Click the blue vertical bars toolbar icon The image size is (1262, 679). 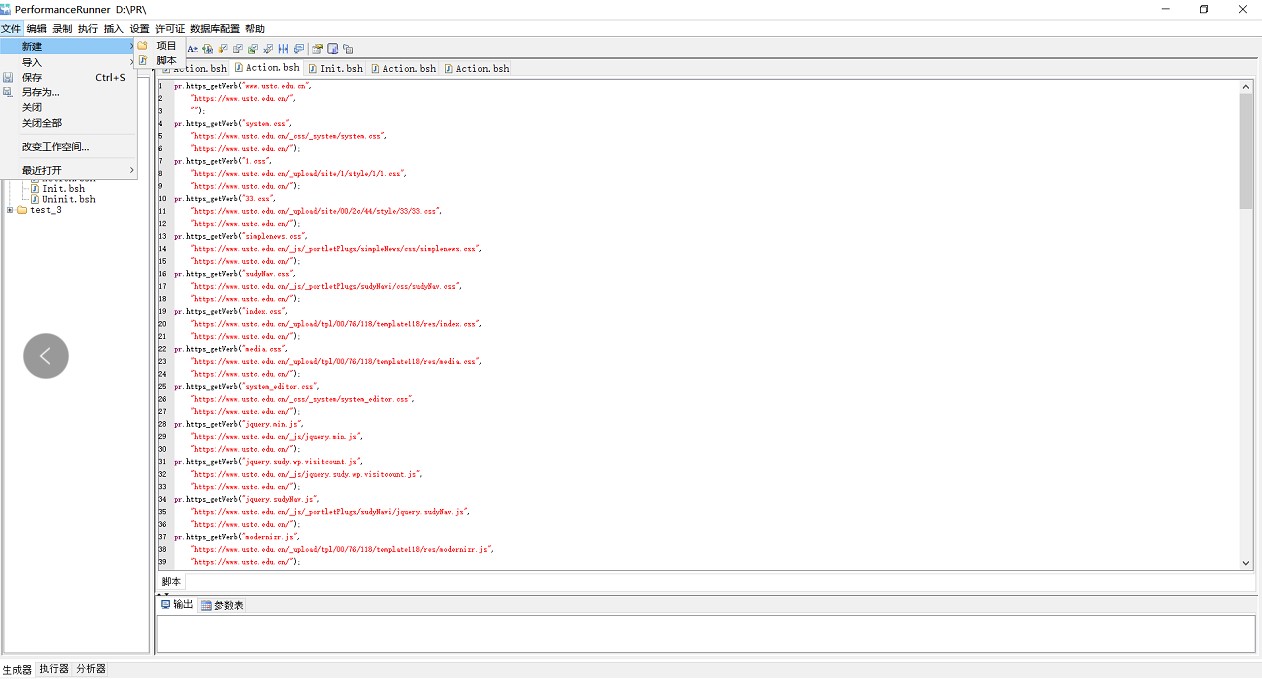[x=284, y=48]
